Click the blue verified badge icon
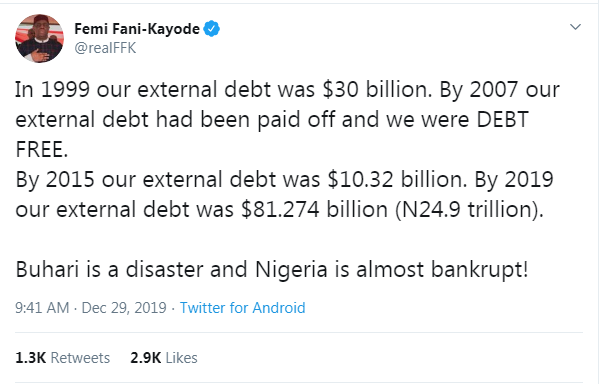 212,29
